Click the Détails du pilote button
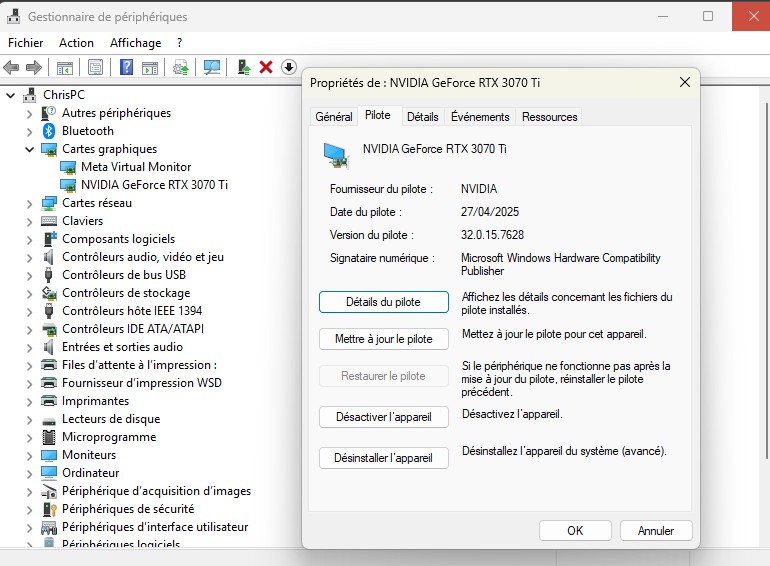This screenshot has width=770, height=566. pyautogui.click(x=384, y=302)
